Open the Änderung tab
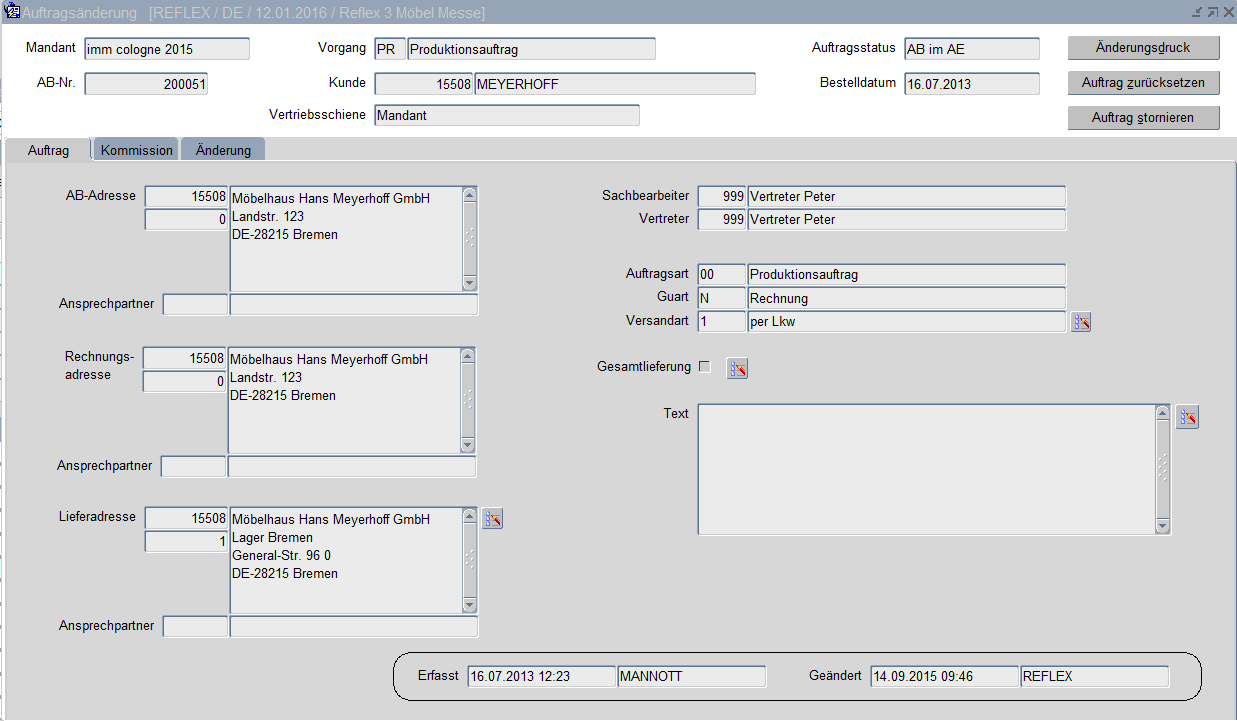 [x=223, y=150]
